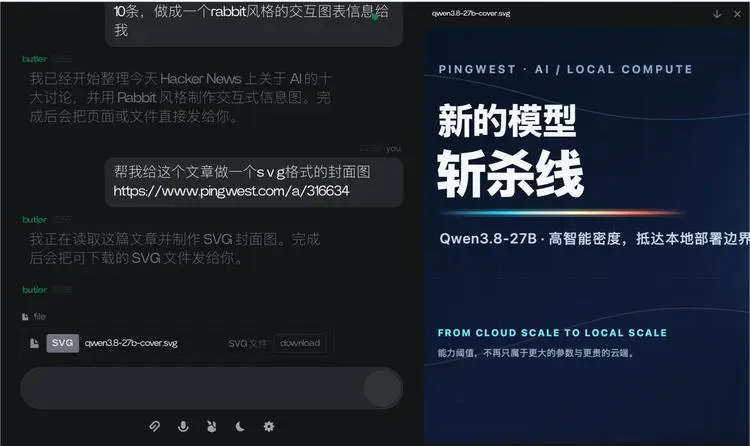Click 'FROM CLOUD SCALE TO LOCAL SCALE' text
The width and height of the screenshot is (750, 446).
click(552, 333)
